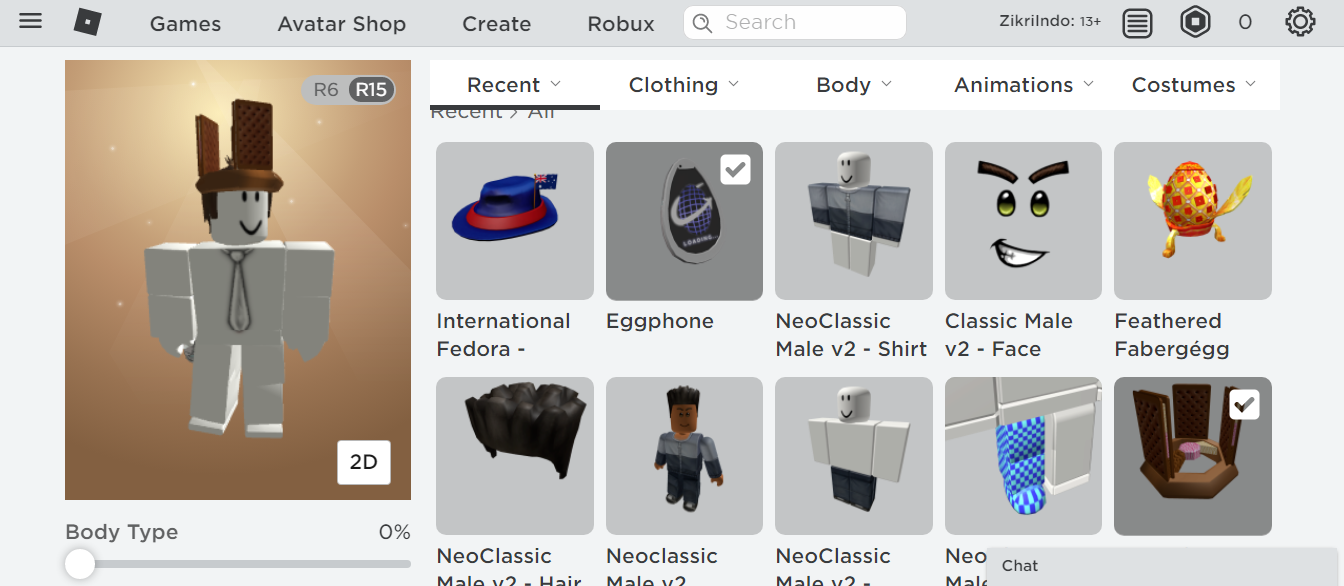Open the Robux page link
This screenshot has height=586, width=1344.
621,24
